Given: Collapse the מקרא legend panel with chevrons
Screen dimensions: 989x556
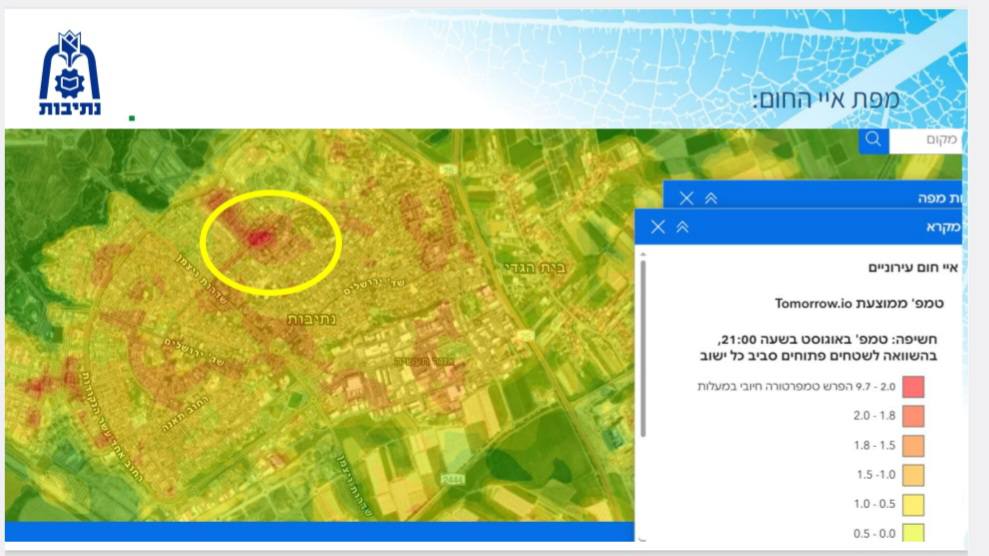Looking at the screenshot, I should 682,227.
